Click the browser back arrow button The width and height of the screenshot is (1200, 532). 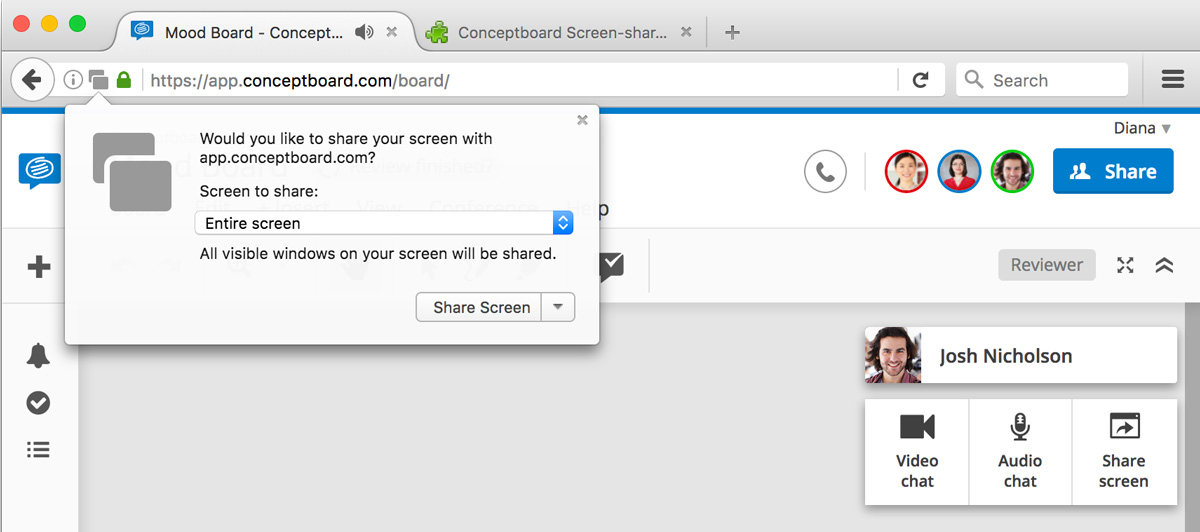(32, 80)
